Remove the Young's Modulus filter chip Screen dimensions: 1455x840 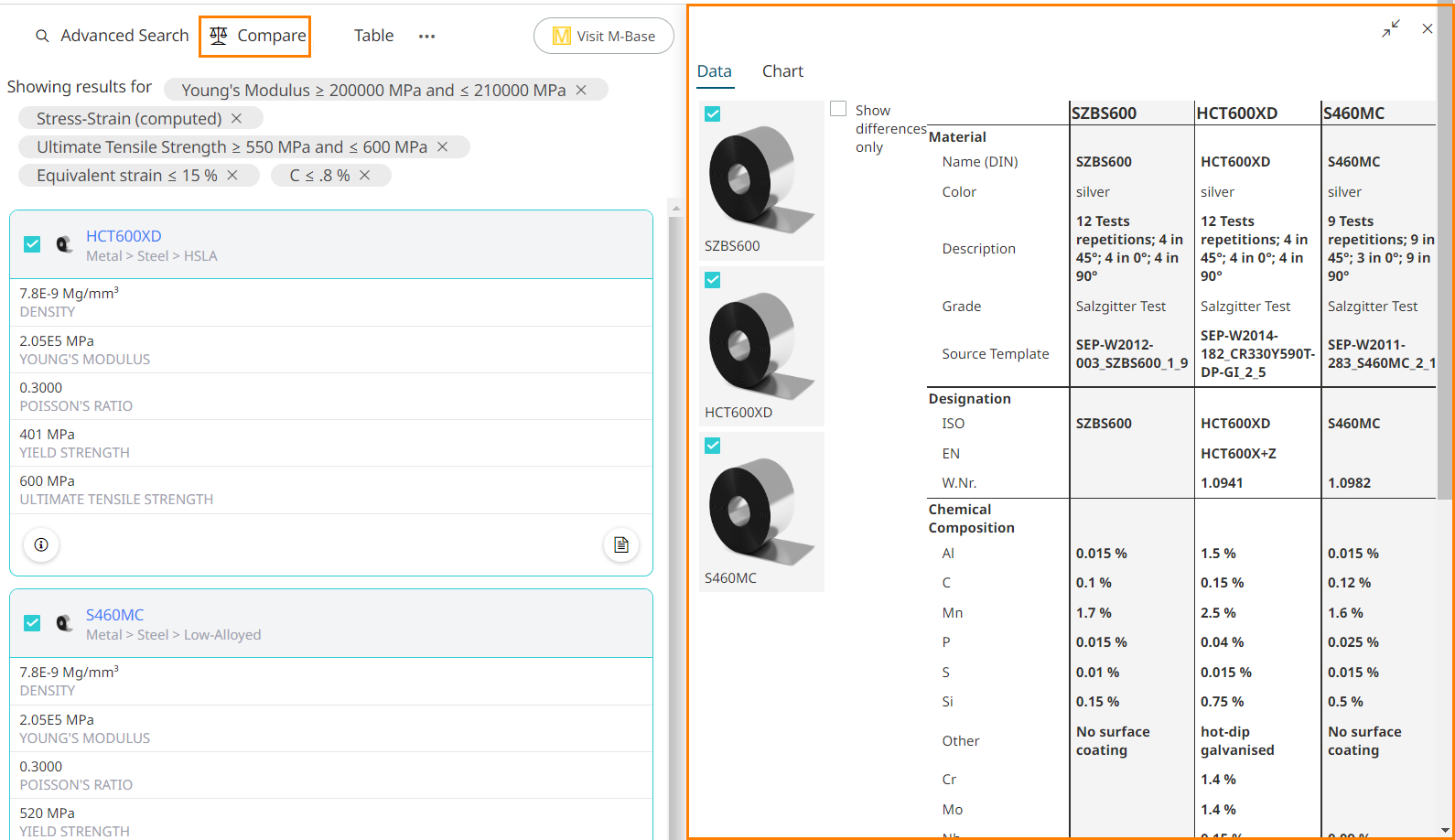pos(581,90)
